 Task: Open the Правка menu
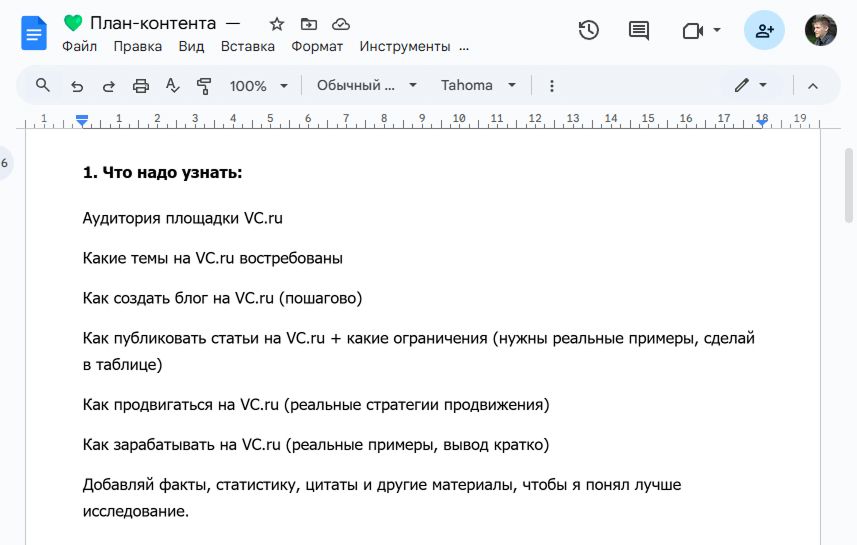coord(138,46)
